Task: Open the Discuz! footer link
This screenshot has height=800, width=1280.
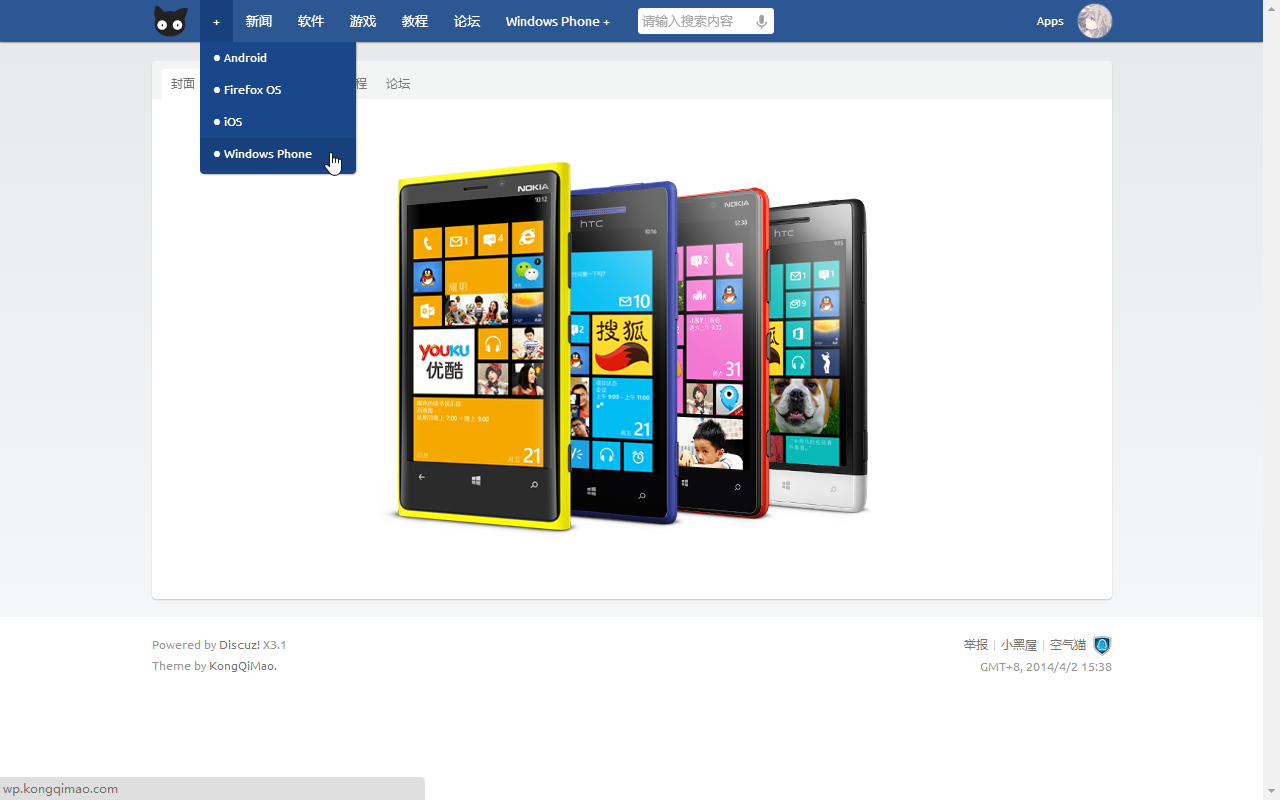Action: (x=240, y=645)
